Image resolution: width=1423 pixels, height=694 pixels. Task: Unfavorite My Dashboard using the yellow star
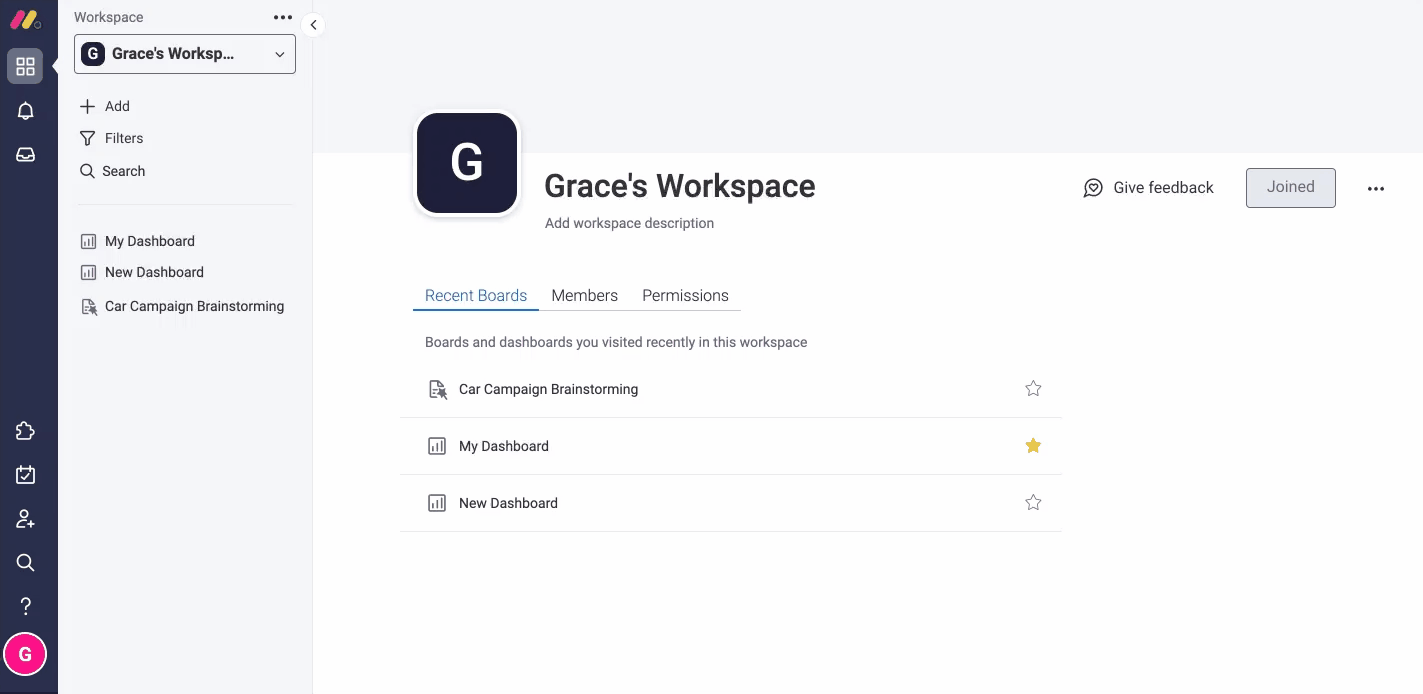pos(1033,445)
